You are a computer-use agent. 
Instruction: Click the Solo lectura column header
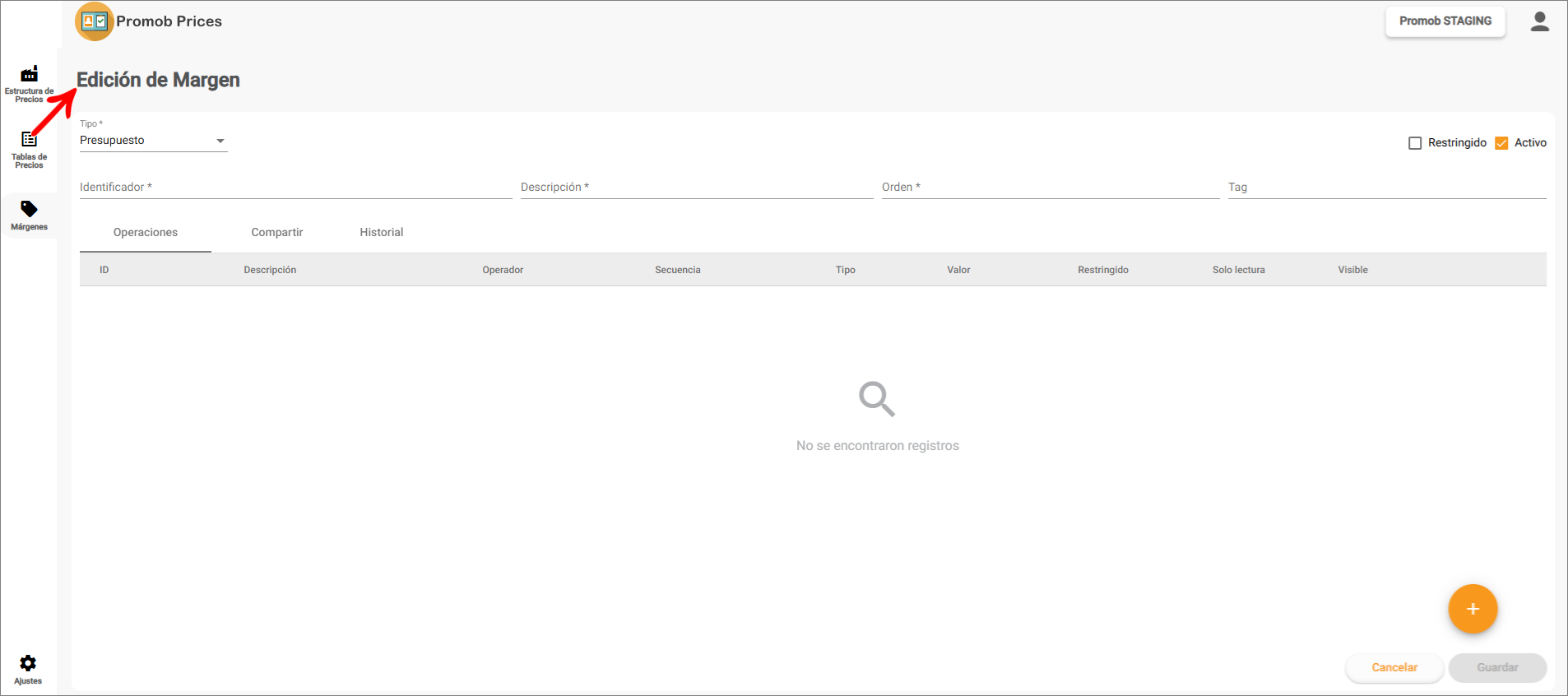(x=1239, y=270)
